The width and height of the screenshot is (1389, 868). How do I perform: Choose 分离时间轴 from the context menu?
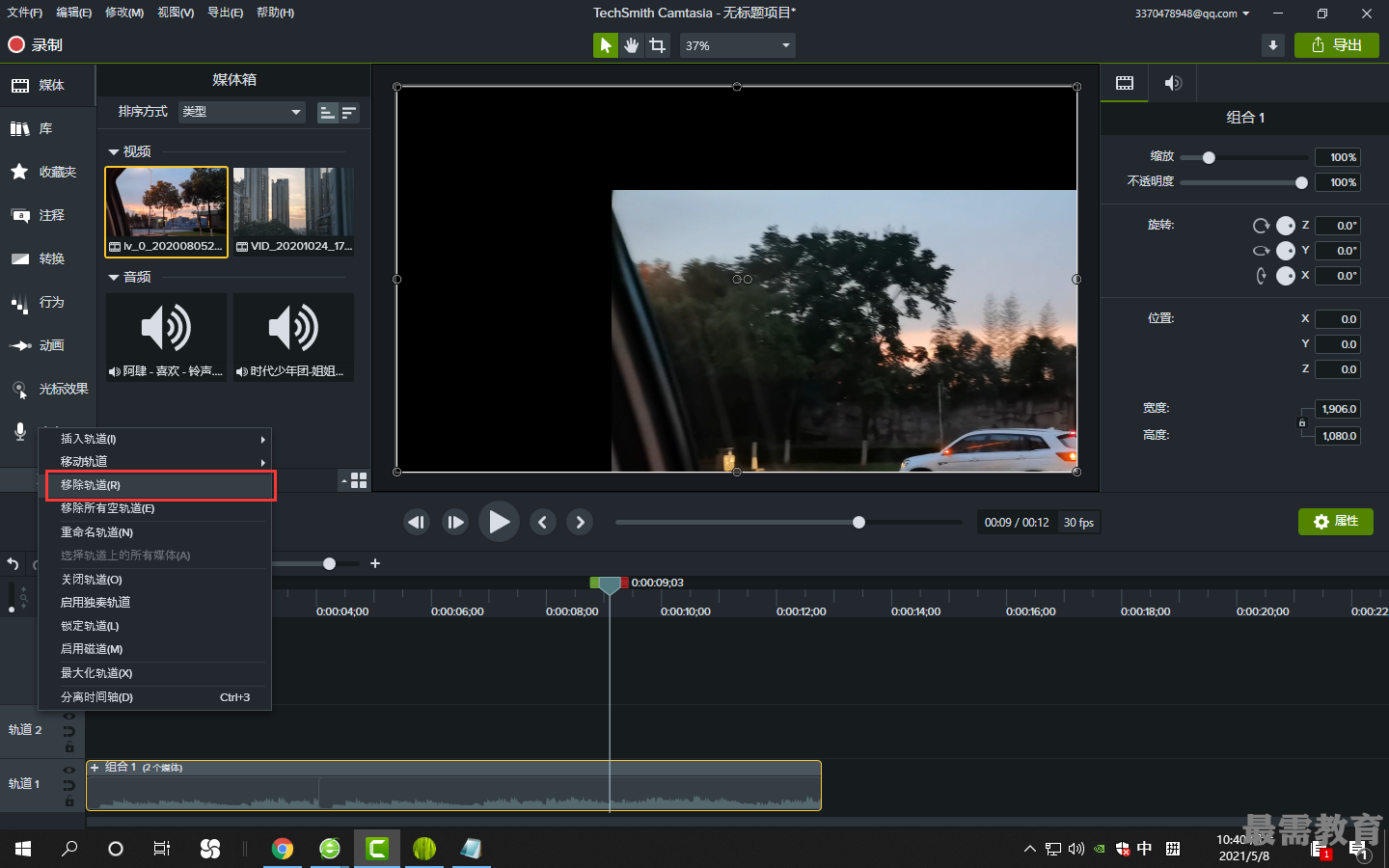(x=154, y=697)
